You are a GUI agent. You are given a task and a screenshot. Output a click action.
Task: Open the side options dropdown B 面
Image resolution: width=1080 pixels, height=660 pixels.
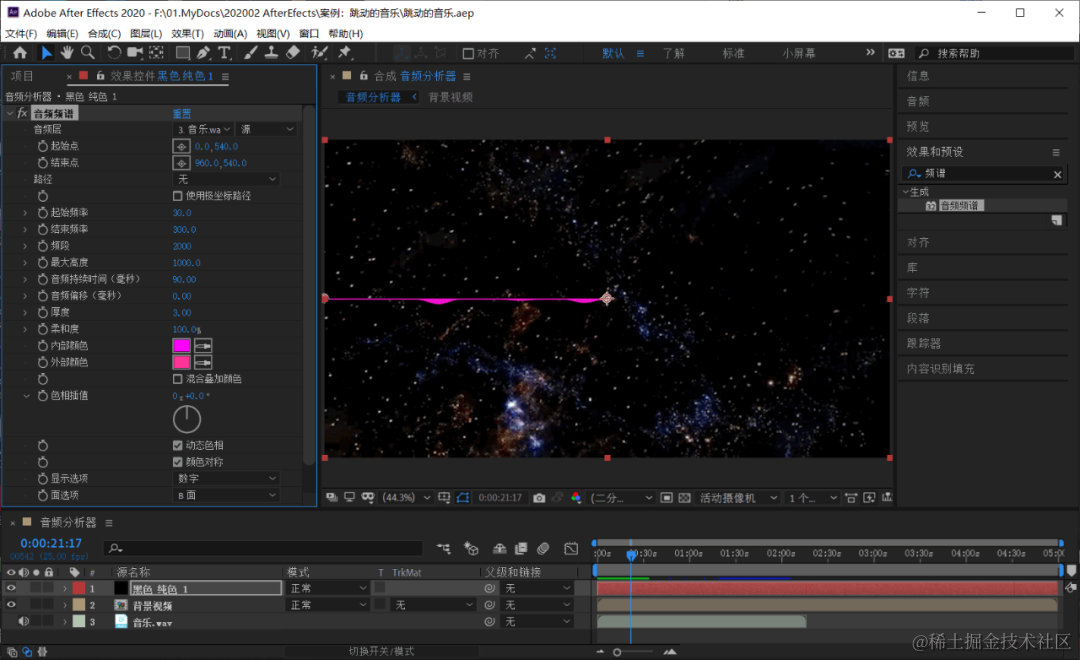tap(226, 495)
